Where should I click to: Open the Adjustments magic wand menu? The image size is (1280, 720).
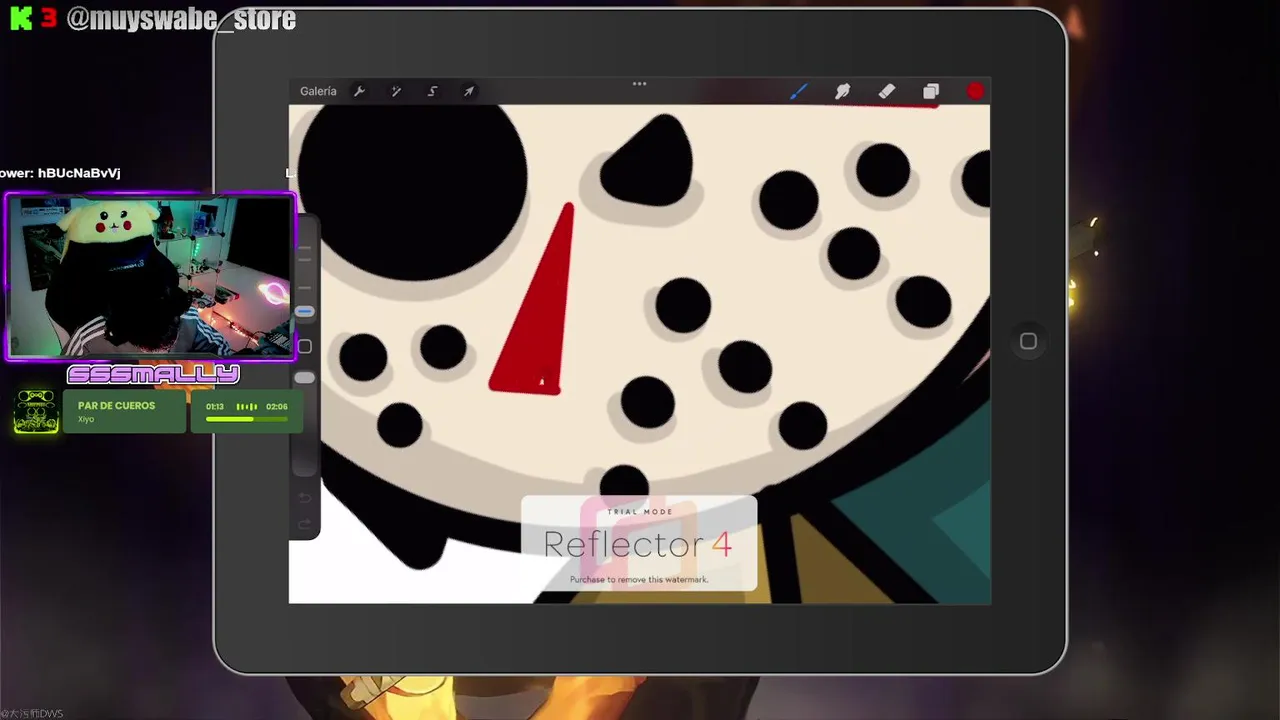point(396,91)
